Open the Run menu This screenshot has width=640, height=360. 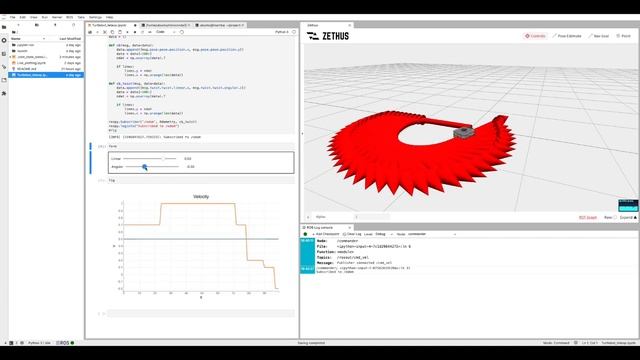point(44,17)
